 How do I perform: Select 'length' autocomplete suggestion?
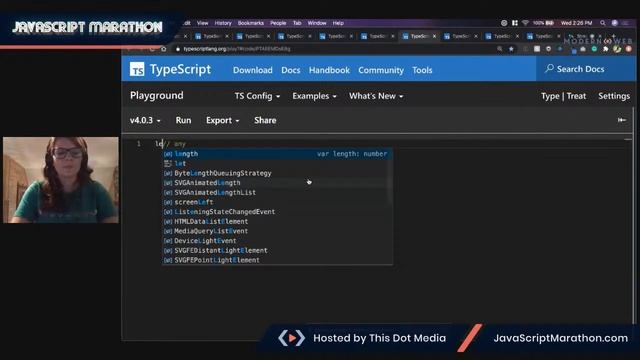tap(278, 154)
